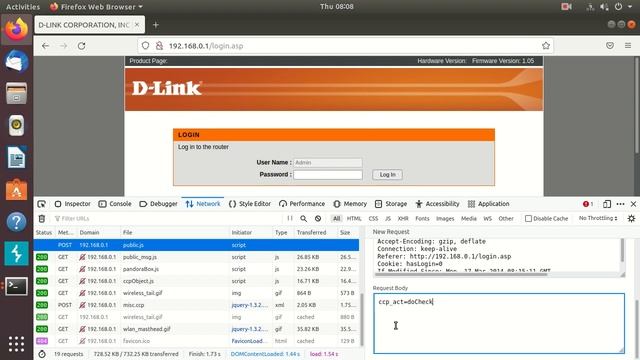Save page to Pocket
Image resolution: width=640 pixels, height=360 pixels.
pyautogui.click(x=610, y=46)
